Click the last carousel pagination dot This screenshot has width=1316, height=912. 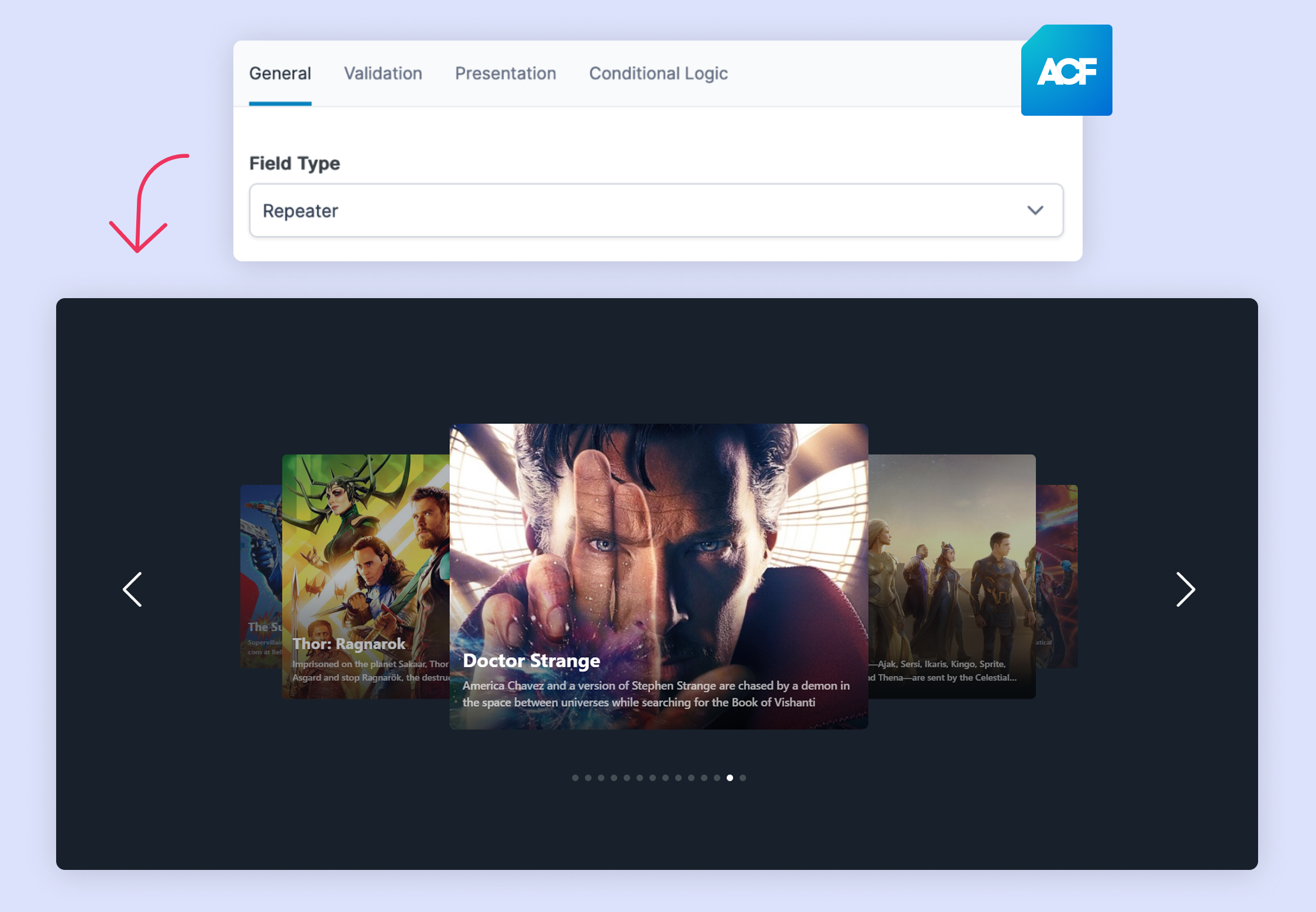coord(743,778)
